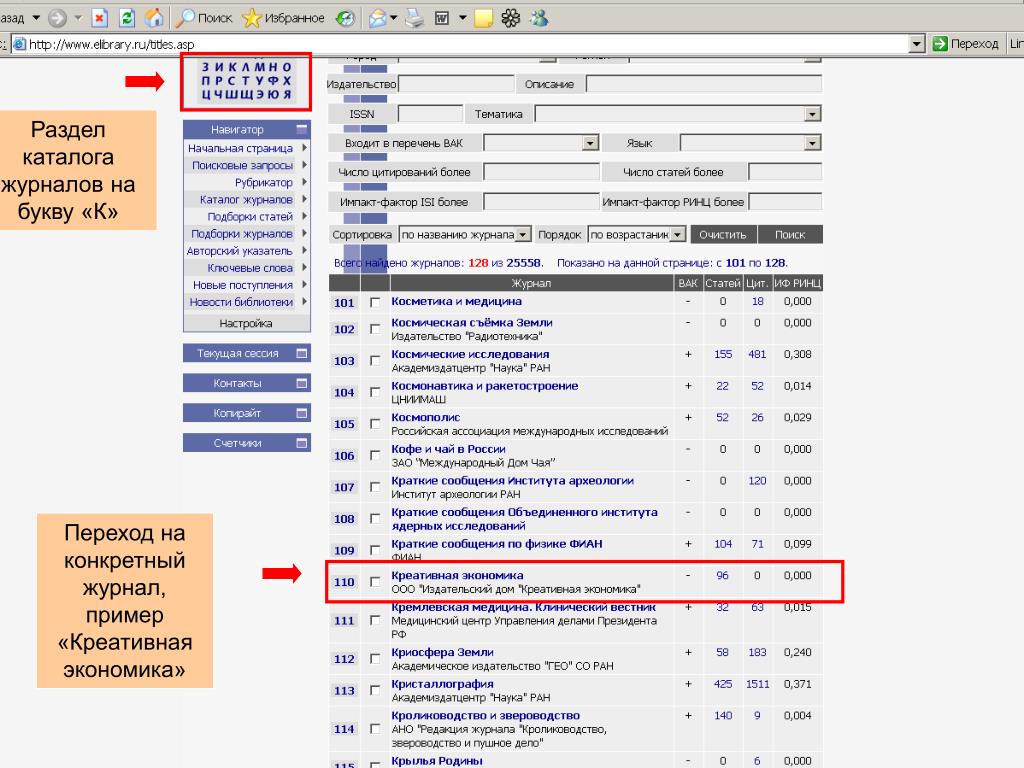
Task: Open the mail options dropdown arrow
Action: point(393,18)
